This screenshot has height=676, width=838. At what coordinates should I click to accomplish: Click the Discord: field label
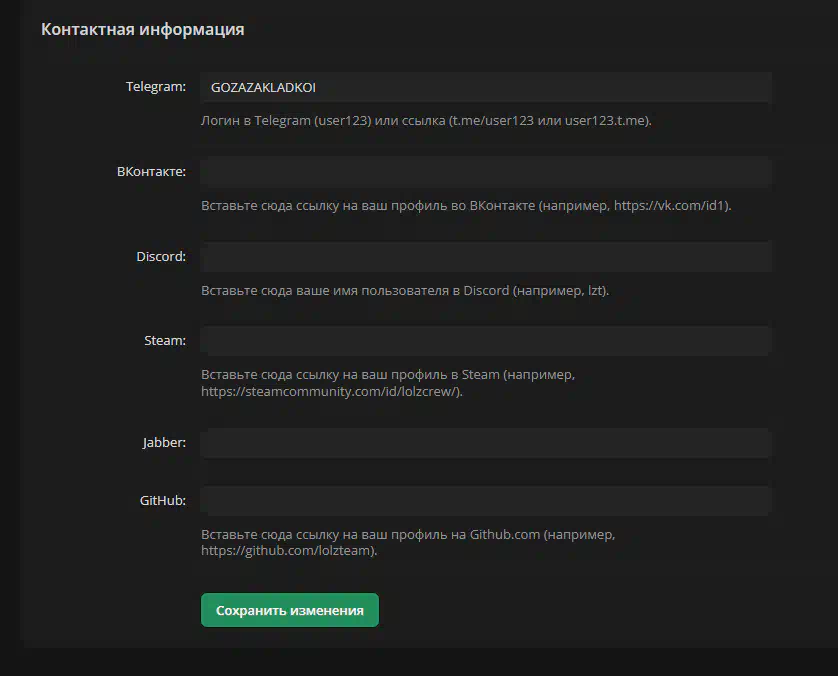(x=161, y=257)
